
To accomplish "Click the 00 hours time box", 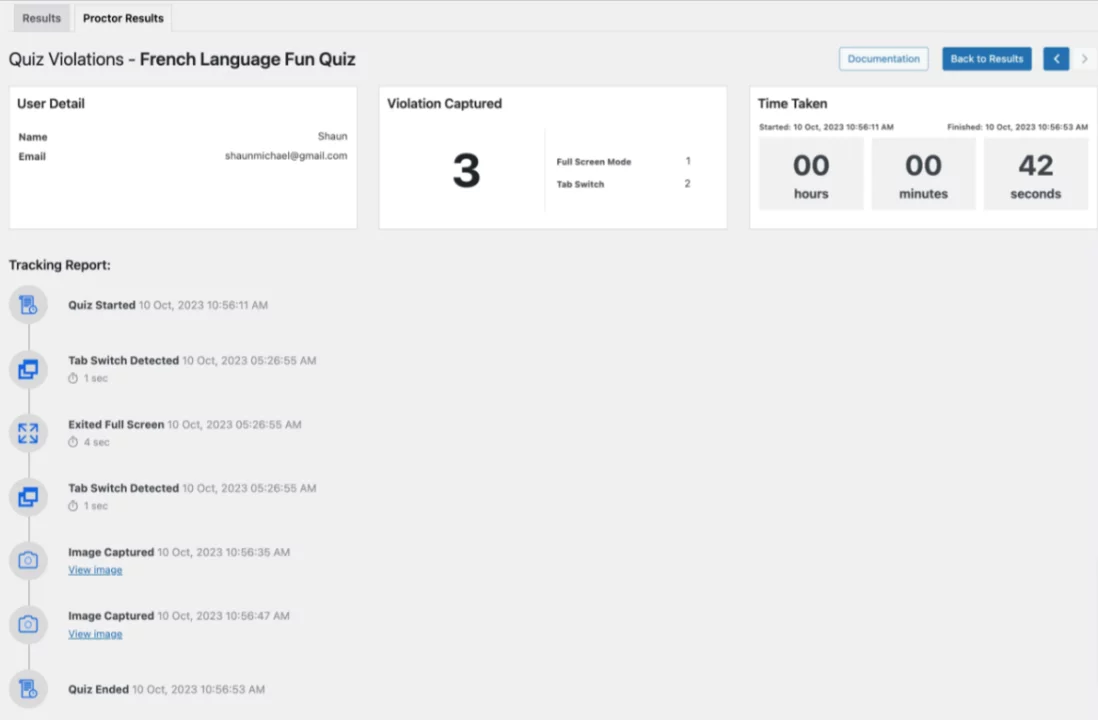I will (x=811, y=174).
